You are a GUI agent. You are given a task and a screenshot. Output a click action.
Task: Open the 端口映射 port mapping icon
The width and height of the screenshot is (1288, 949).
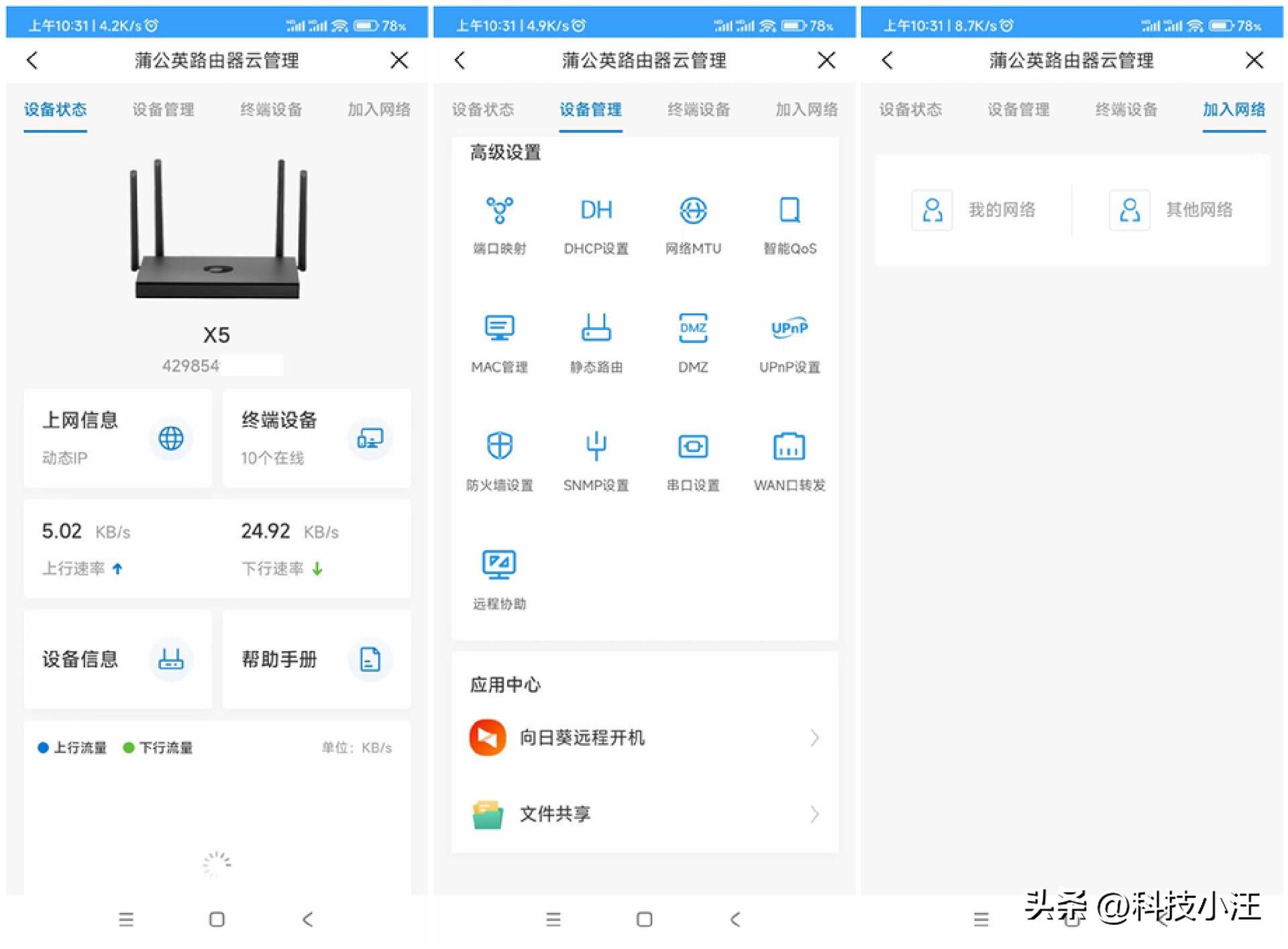(x=499, y=211)
